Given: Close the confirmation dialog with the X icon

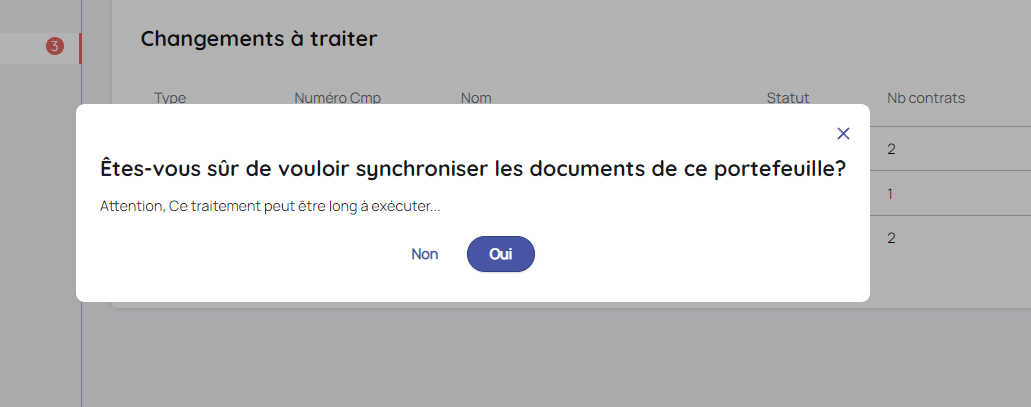Looking at the screenshot, I should [843, 133].
